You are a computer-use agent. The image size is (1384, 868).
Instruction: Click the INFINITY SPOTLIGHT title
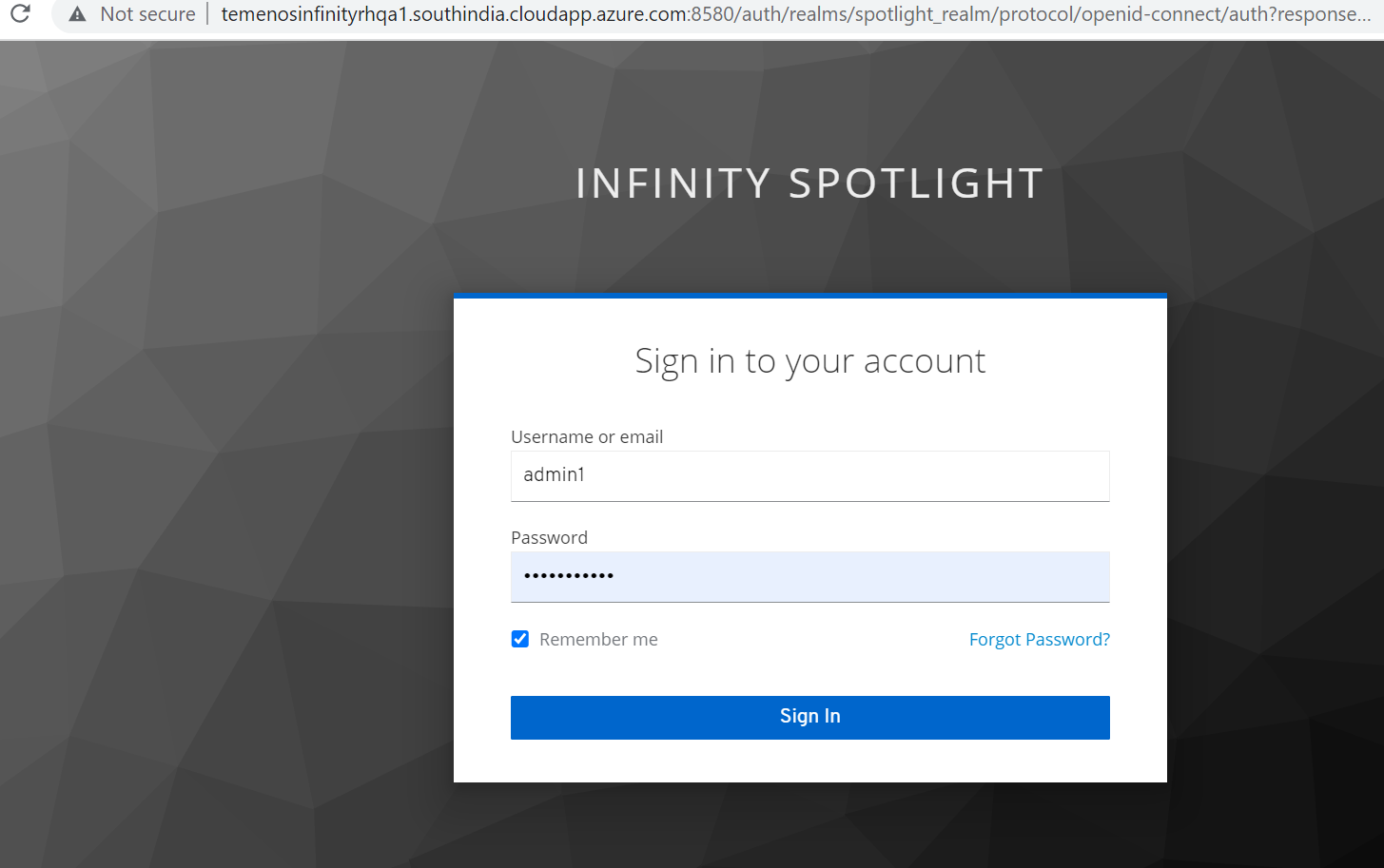[809, 183]
